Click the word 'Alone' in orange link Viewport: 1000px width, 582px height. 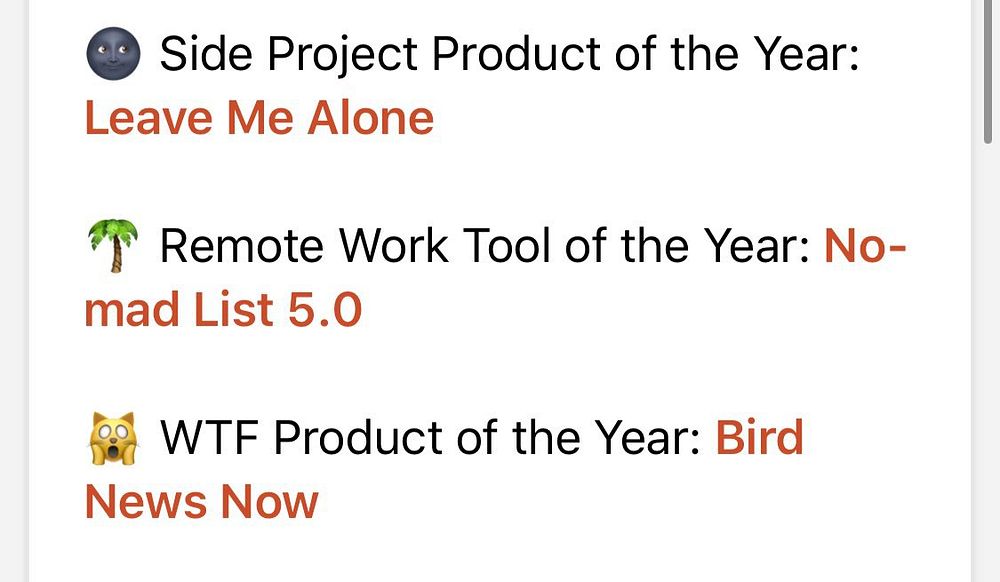tap(371, 118)
